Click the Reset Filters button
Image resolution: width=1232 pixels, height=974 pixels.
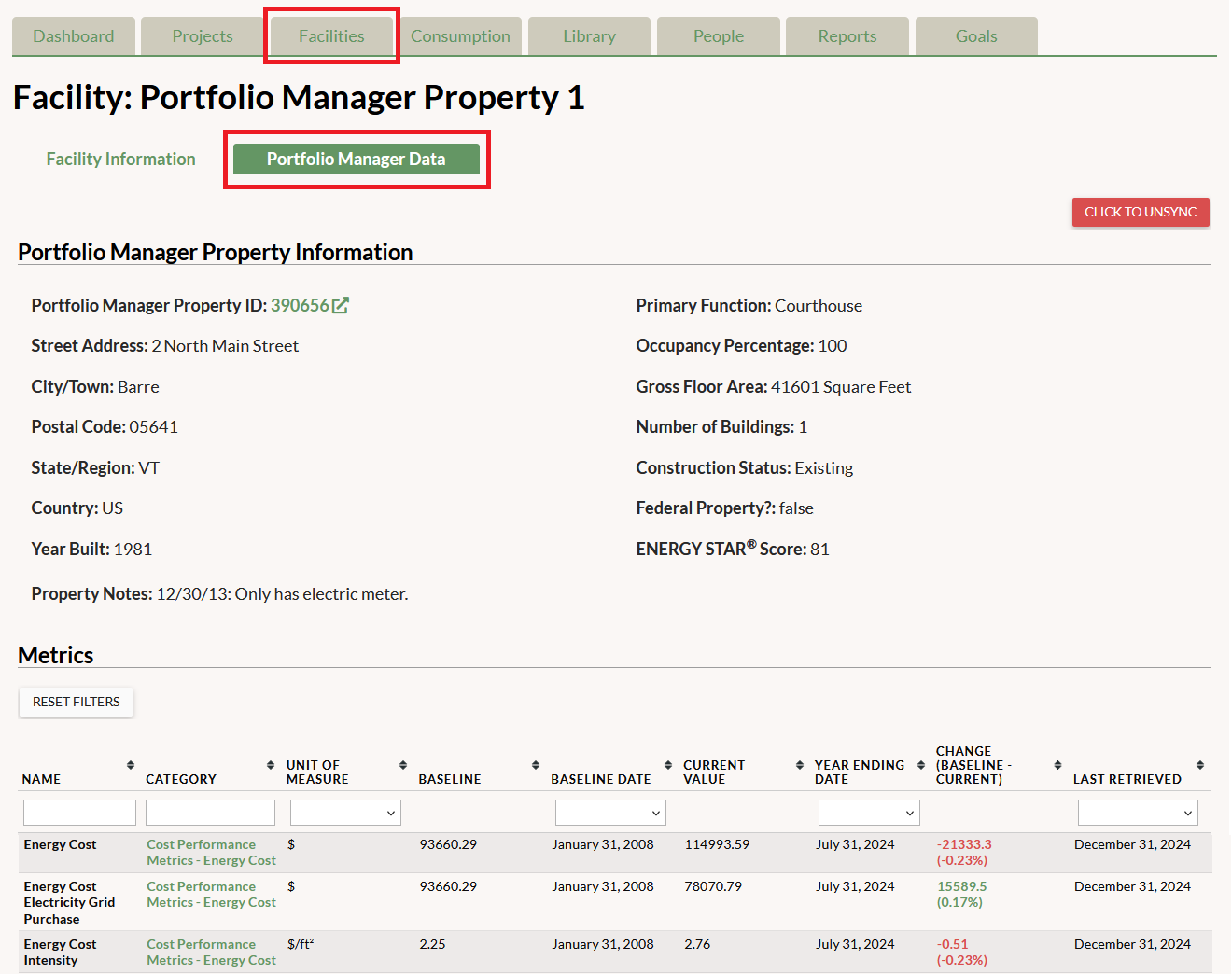tap(77, 702)
